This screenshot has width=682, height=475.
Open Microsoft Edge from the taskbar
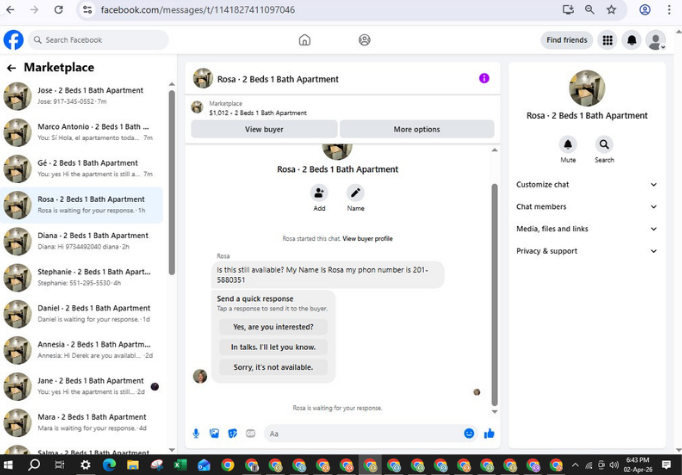[109, 465]
